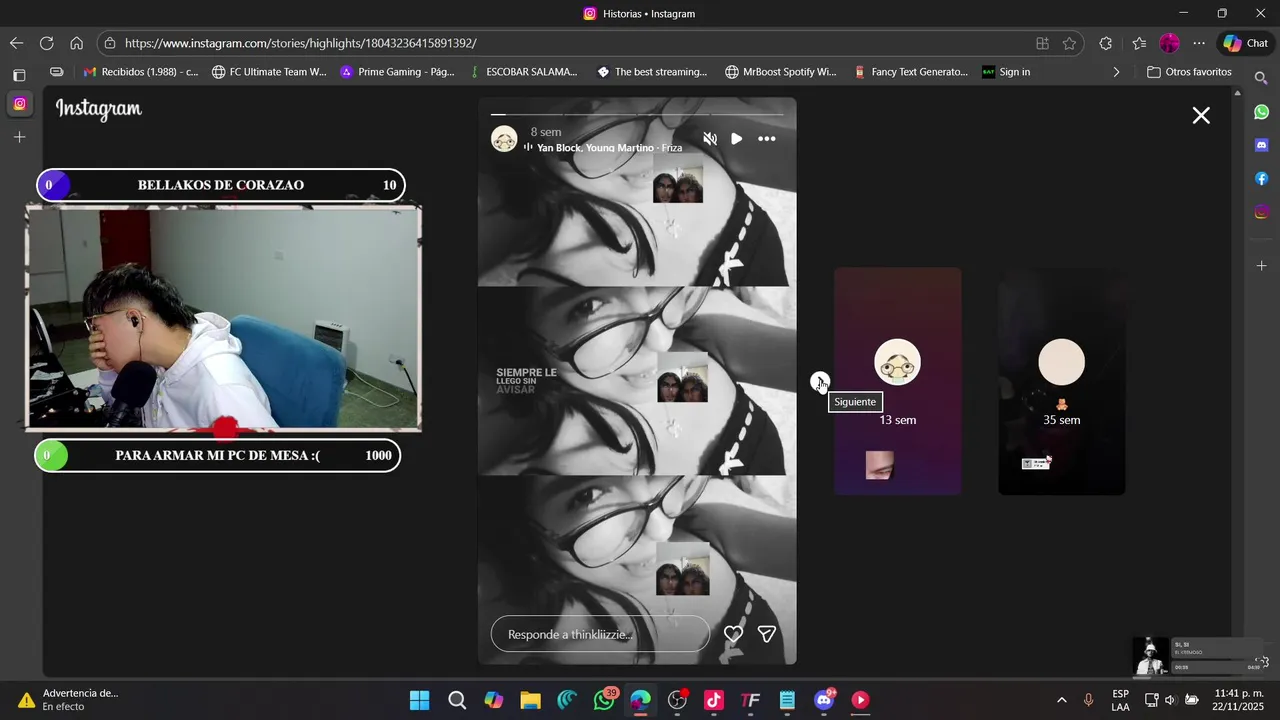Open Edge settings and more menu

pos(1199,43)
